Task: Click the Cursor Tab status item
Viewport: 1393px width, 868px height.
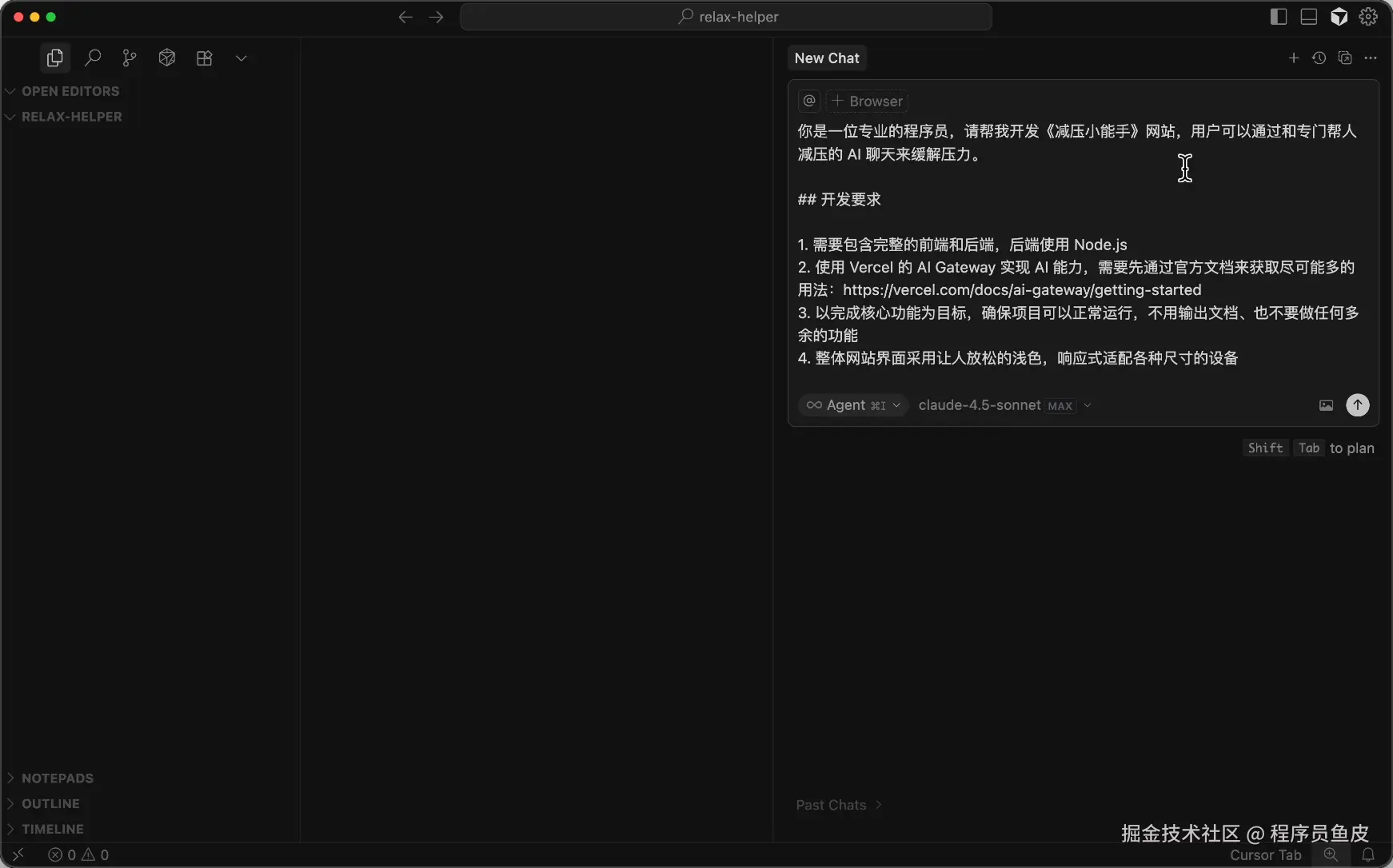Action: click(1266, 855)
